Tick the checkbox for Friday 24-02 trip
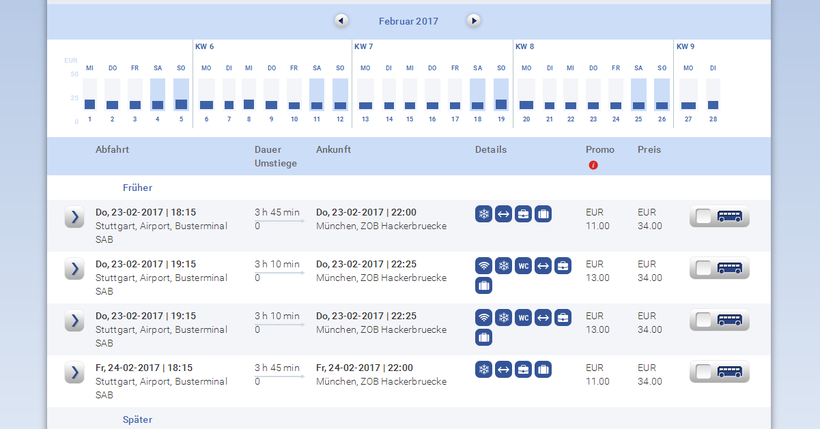 point(704,373)
